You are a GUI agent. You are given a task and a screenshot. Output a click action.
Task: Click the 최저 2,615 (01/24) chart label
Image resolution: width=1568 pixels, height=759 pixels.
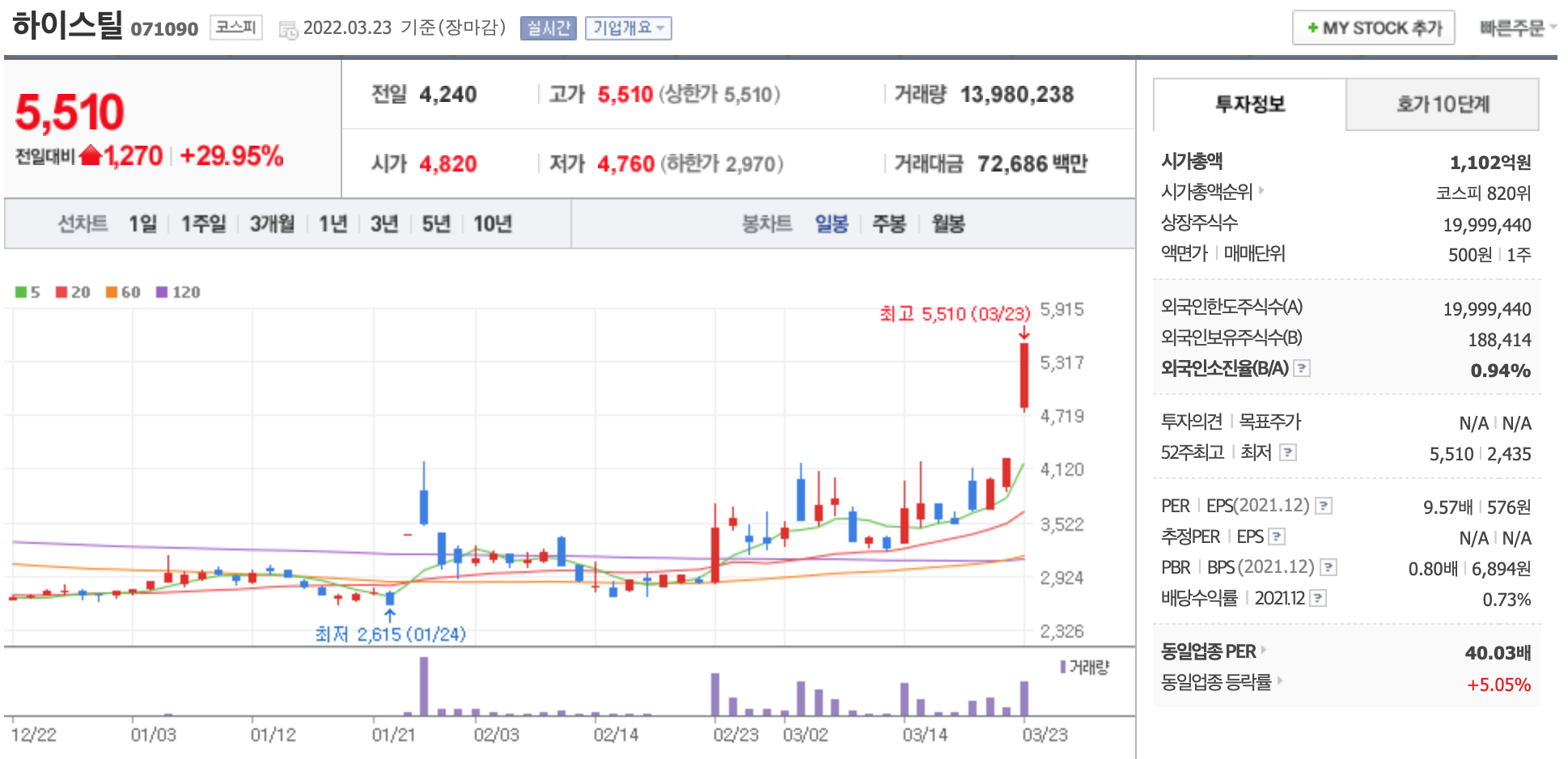pos(390,634)
